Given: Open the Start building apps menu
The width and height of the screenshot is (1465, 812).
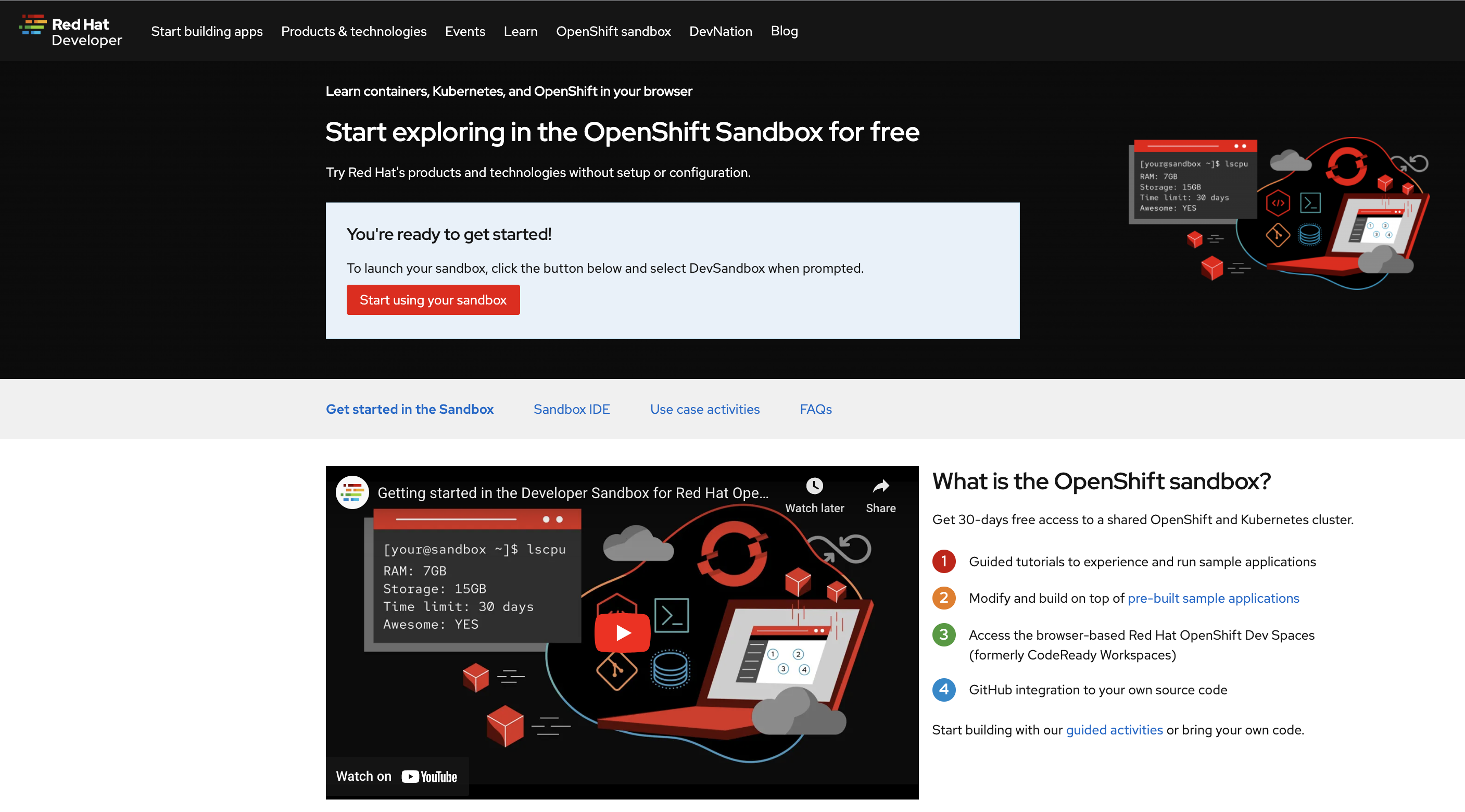Looking at the screenshot, I should tap(207, 31).
